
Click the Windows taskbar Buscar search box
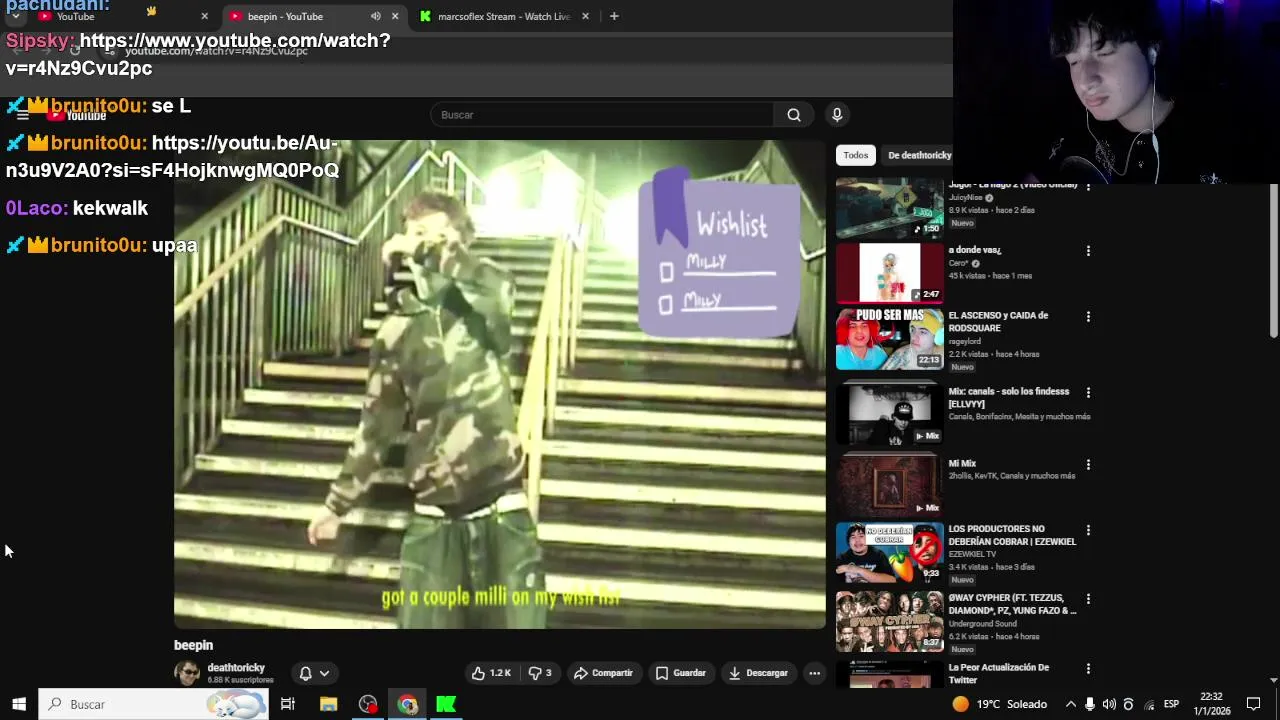pyautogui.click(x=153, y=704)
